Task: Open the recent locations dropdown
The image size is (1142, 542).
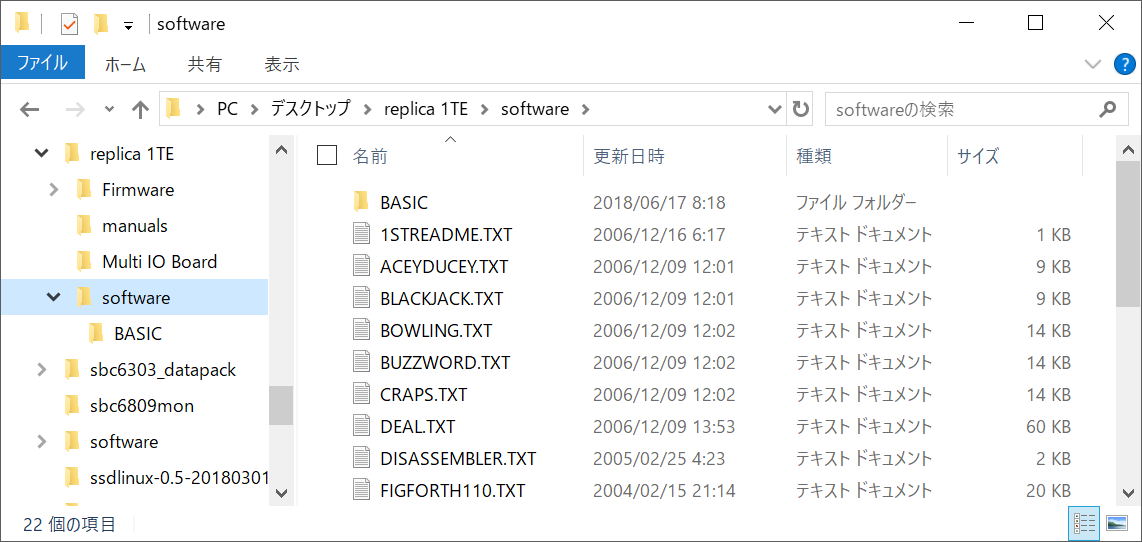Action: pyautogui.click(x=109, y=110)
